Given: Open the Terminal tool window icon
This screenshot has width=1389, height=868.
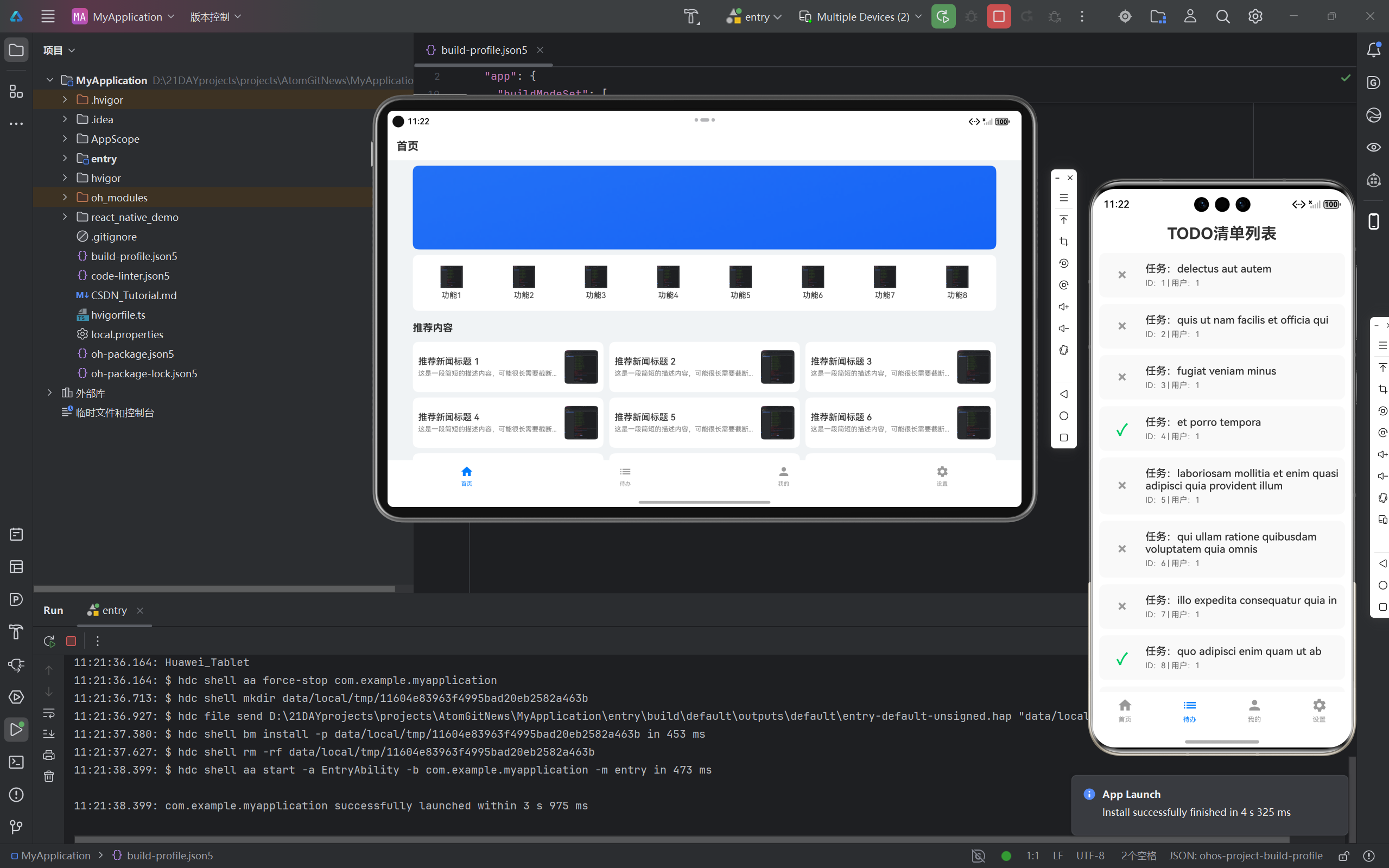Looking at the screenshot, I should tap(16, 762).
